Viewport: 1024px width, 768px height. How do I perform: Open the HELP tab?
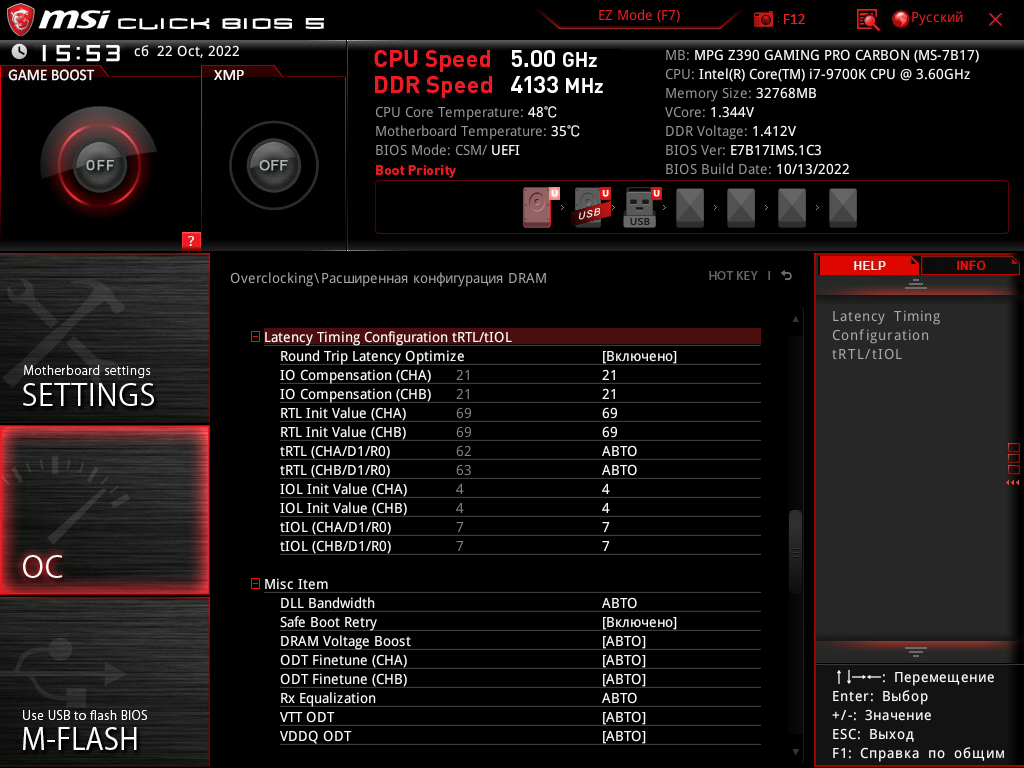(x=869, y=265)
